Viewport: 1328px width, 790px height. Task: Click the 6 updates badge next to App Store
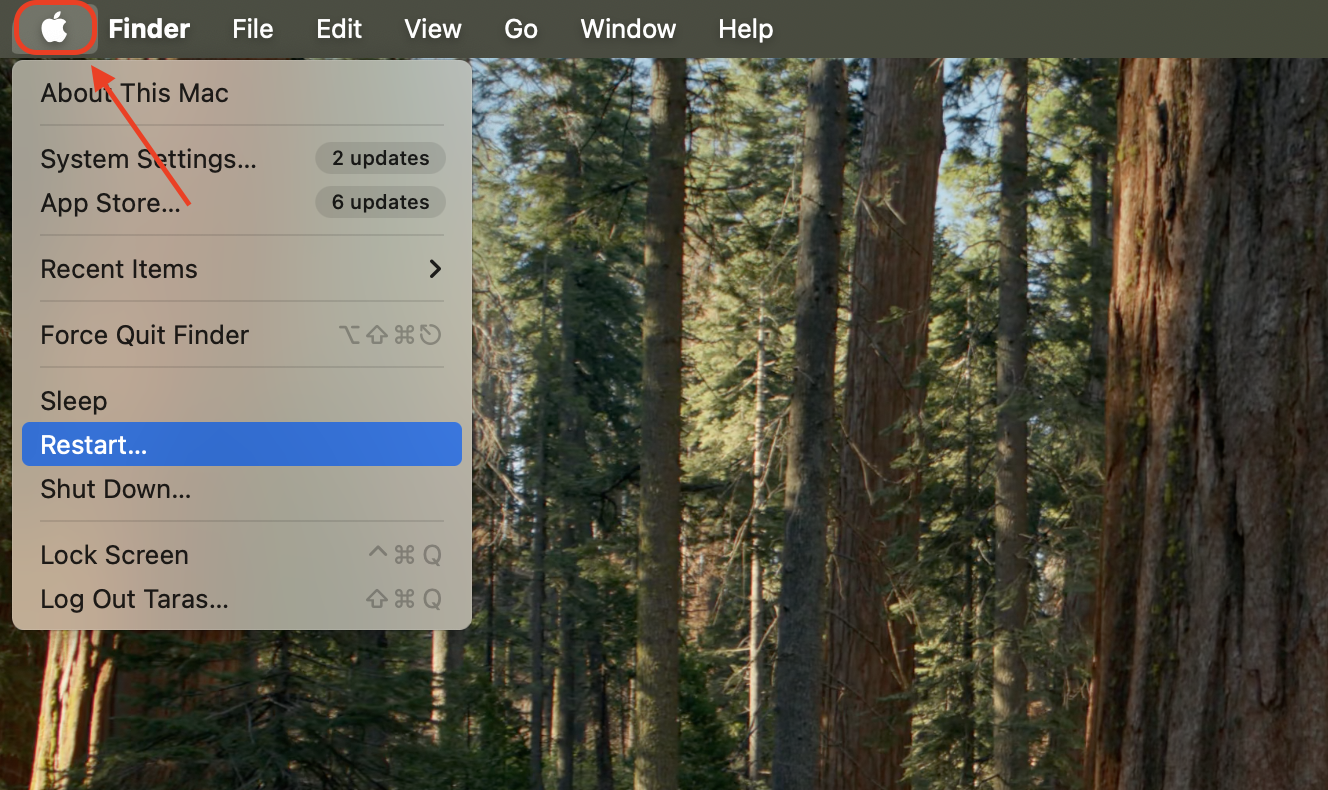380,202
